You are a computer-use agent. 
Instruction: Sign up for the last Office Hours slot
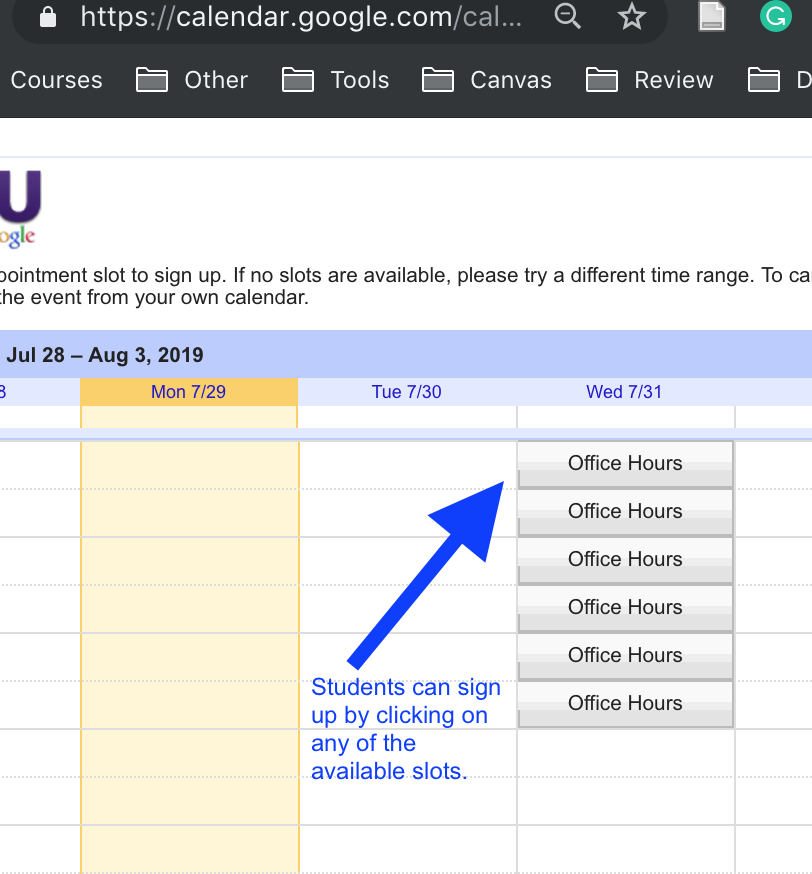tap(625, 704)
